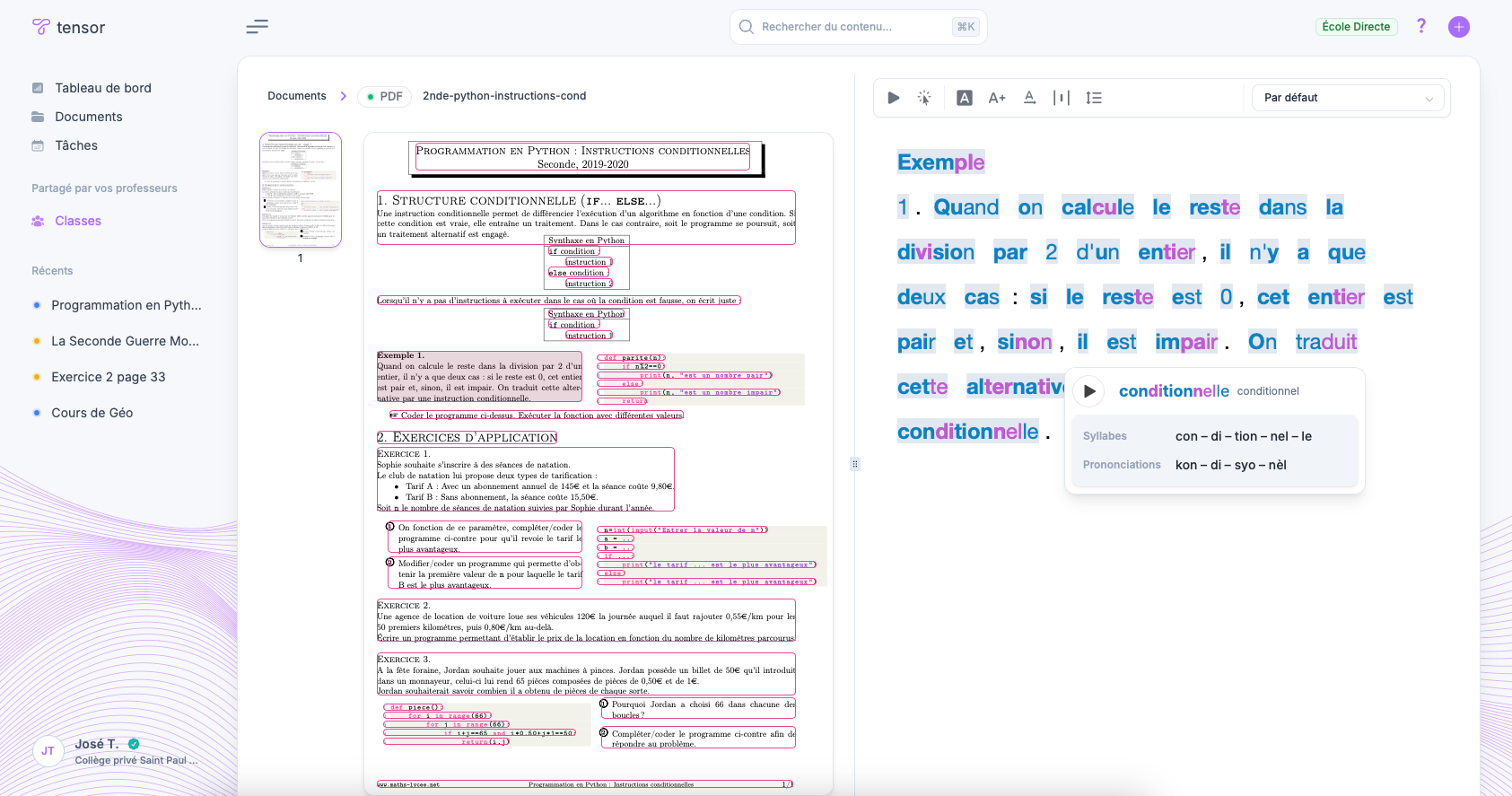Screen dimensions: 1512x796
Task: Change line height spacing
Action: (x=1094, y=98)
